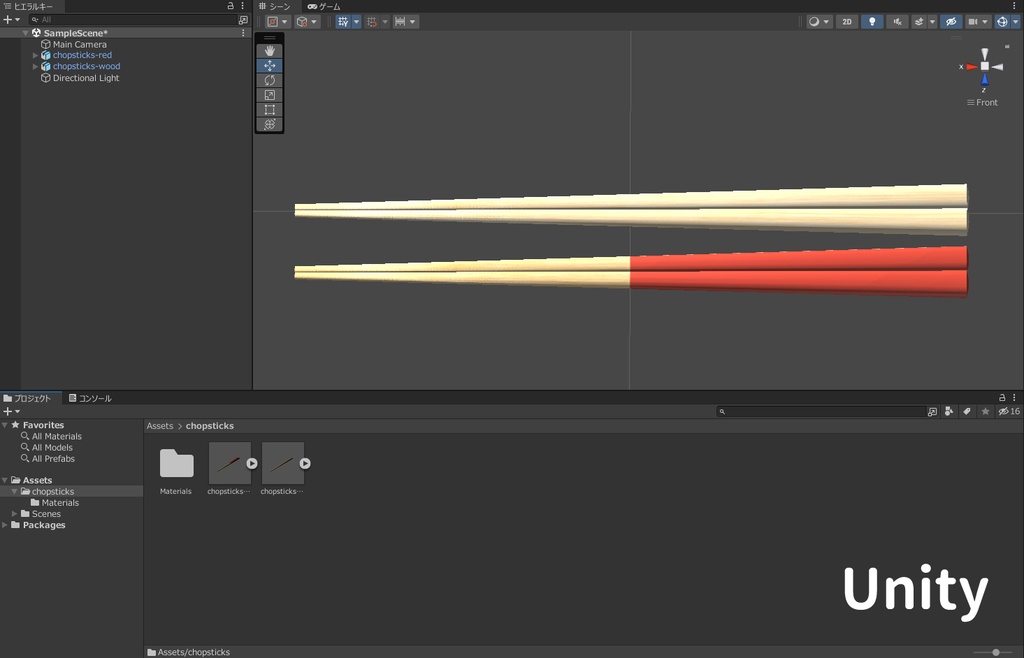Select the Rect tool
The width and height of the screenshot is (1024, 658).
270,110
